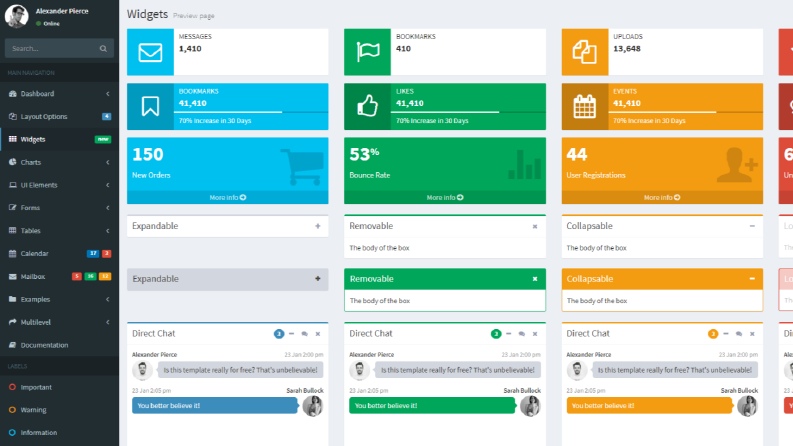Open Tables menu item
Screen dimensions: 793x446
[60, 231]
